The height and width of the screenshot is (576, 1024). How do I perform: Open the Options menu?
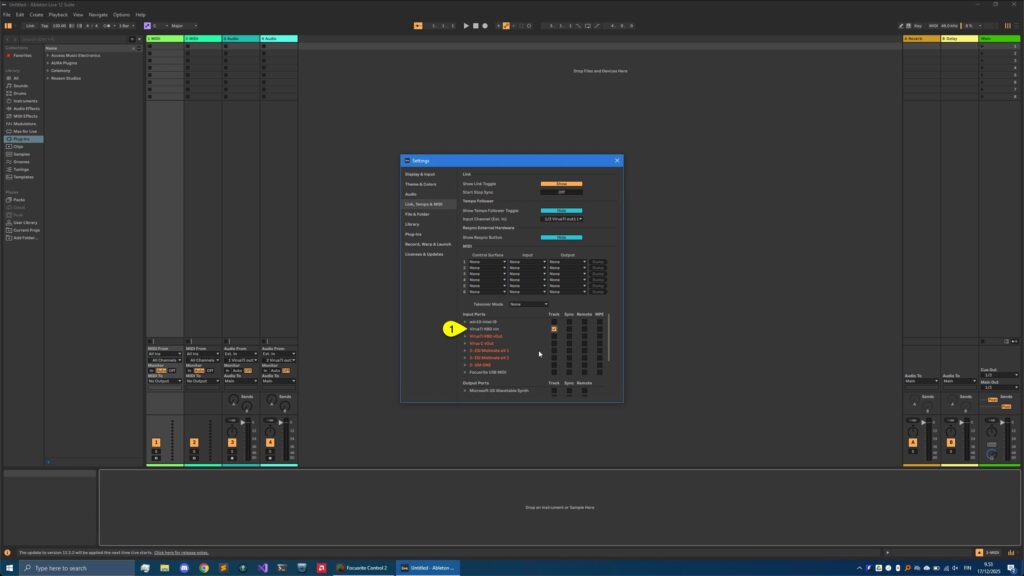click(x=122, y=14)
